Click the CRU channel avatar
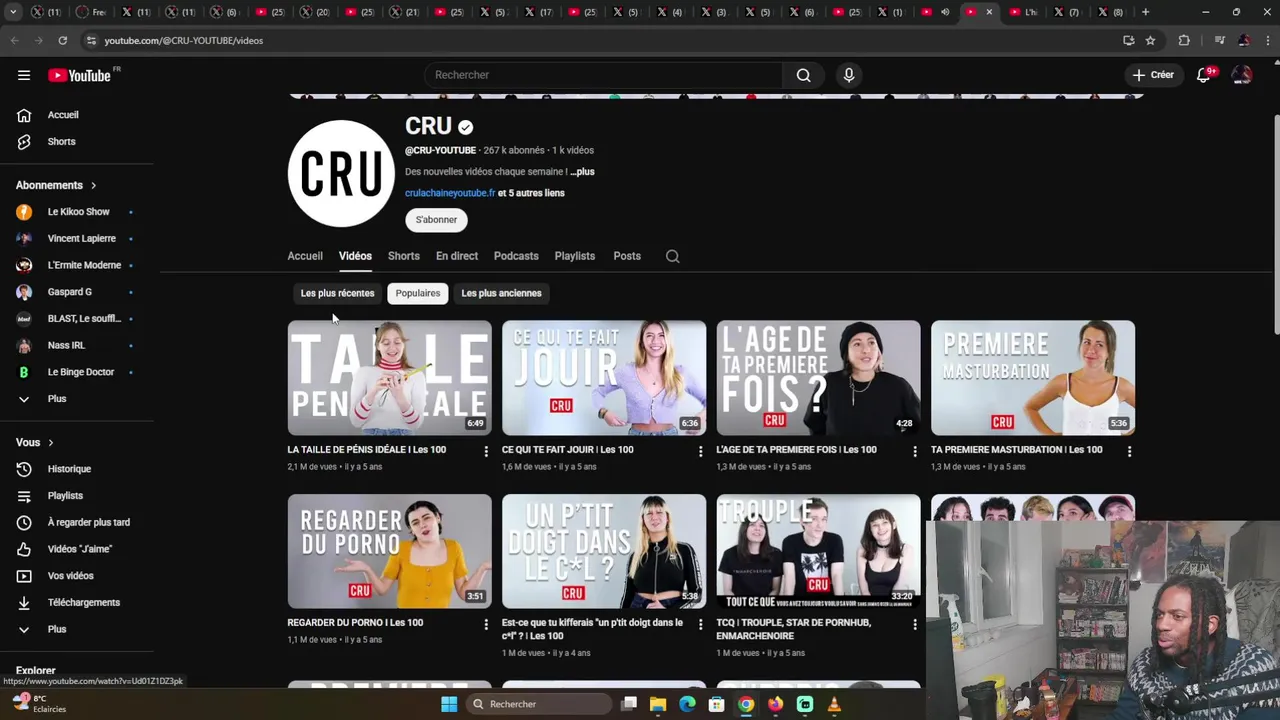The image size is (1280, 720). tap(341, 174)
